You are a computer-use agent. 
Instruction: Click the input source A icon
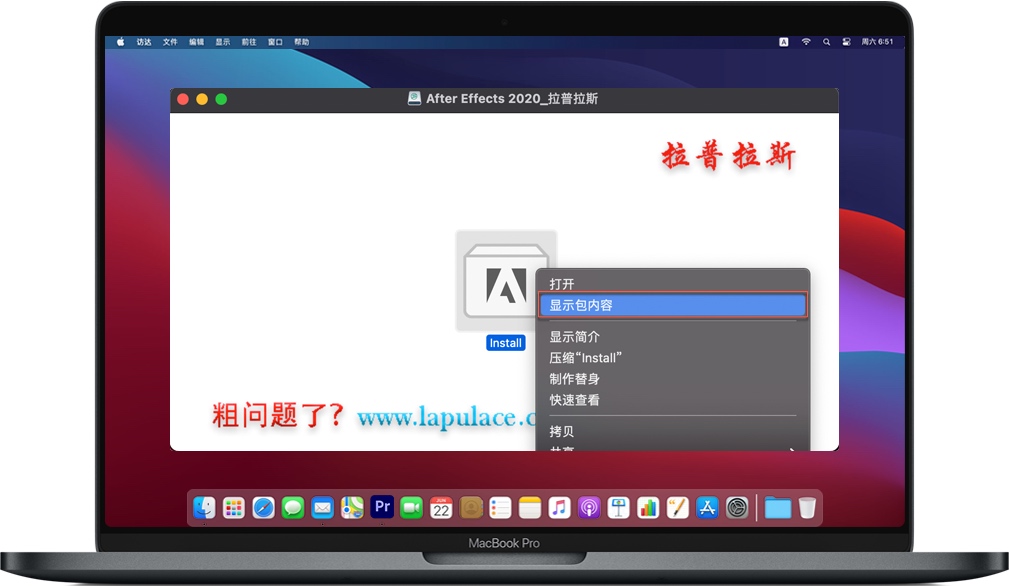[x=784, y=42]
